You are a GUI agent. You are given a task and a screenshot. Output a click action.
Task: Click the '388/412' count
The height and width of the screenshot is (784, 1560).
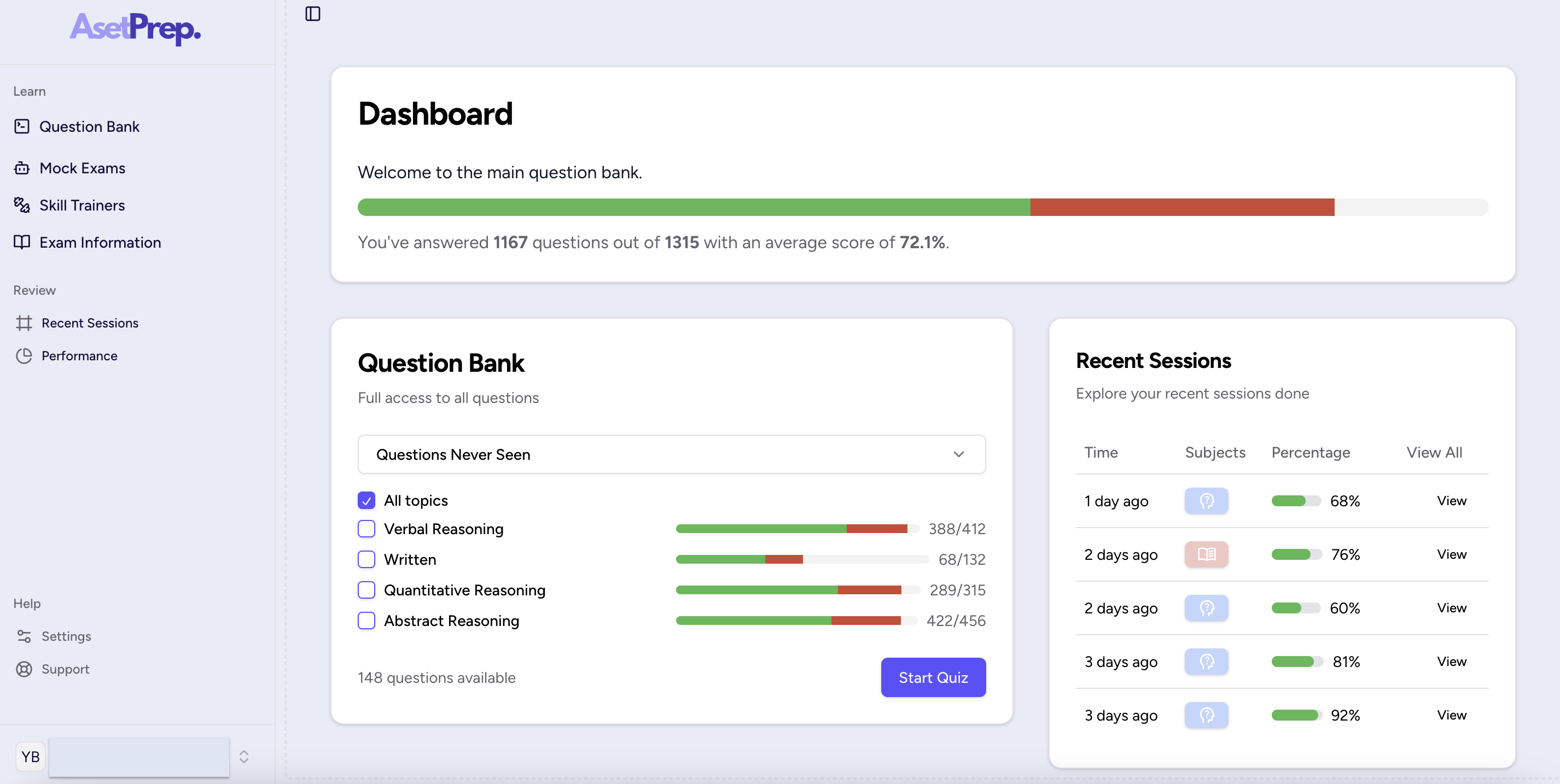pos(957,529)
